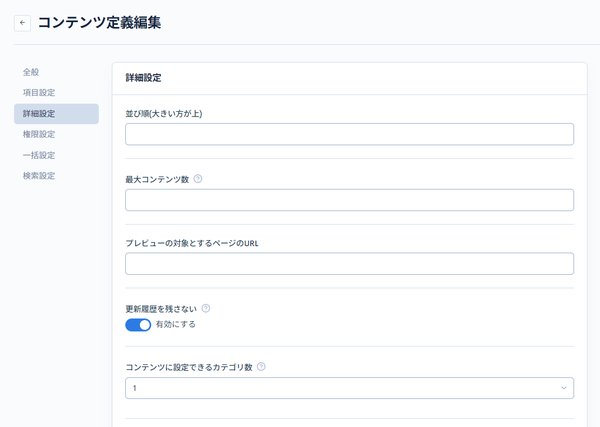Open the カテゴリ数 dropdown showing 1

click(x=349, y=388)
